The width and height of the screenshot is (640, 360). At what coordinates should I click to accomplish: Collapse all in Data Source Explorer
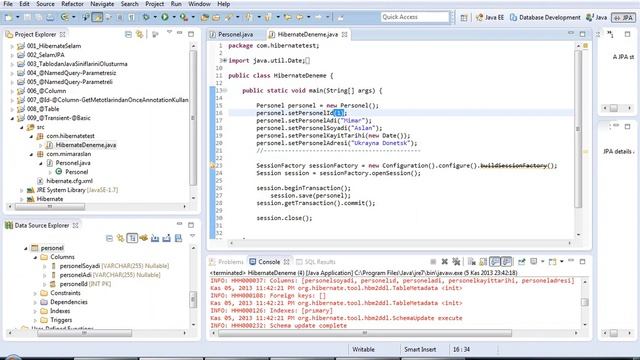[109, 238]
